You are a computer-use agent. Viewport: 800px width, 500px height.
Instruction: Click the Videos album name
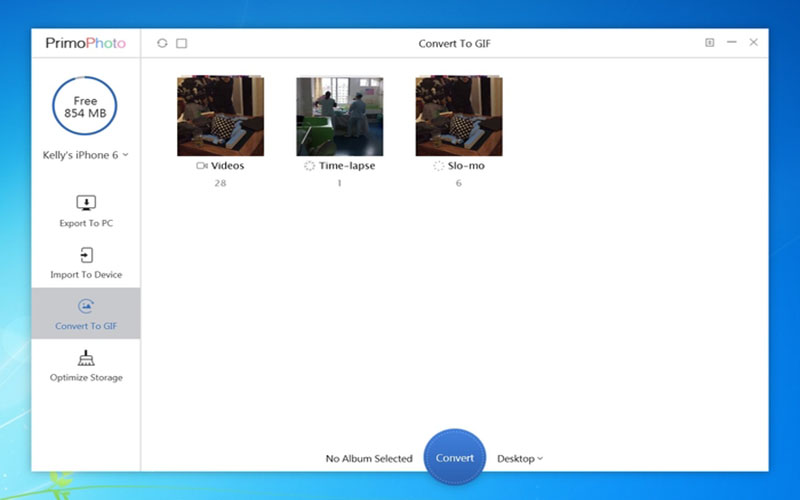coord(228,166)
